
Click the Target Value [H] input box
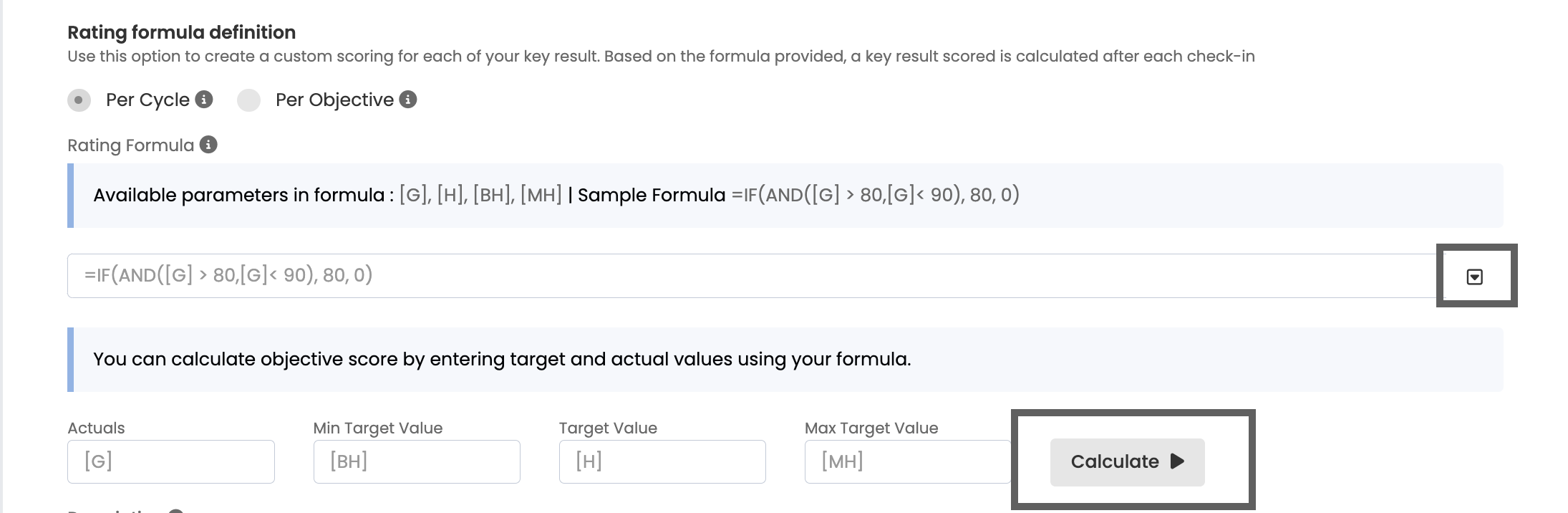pos(662,461)
